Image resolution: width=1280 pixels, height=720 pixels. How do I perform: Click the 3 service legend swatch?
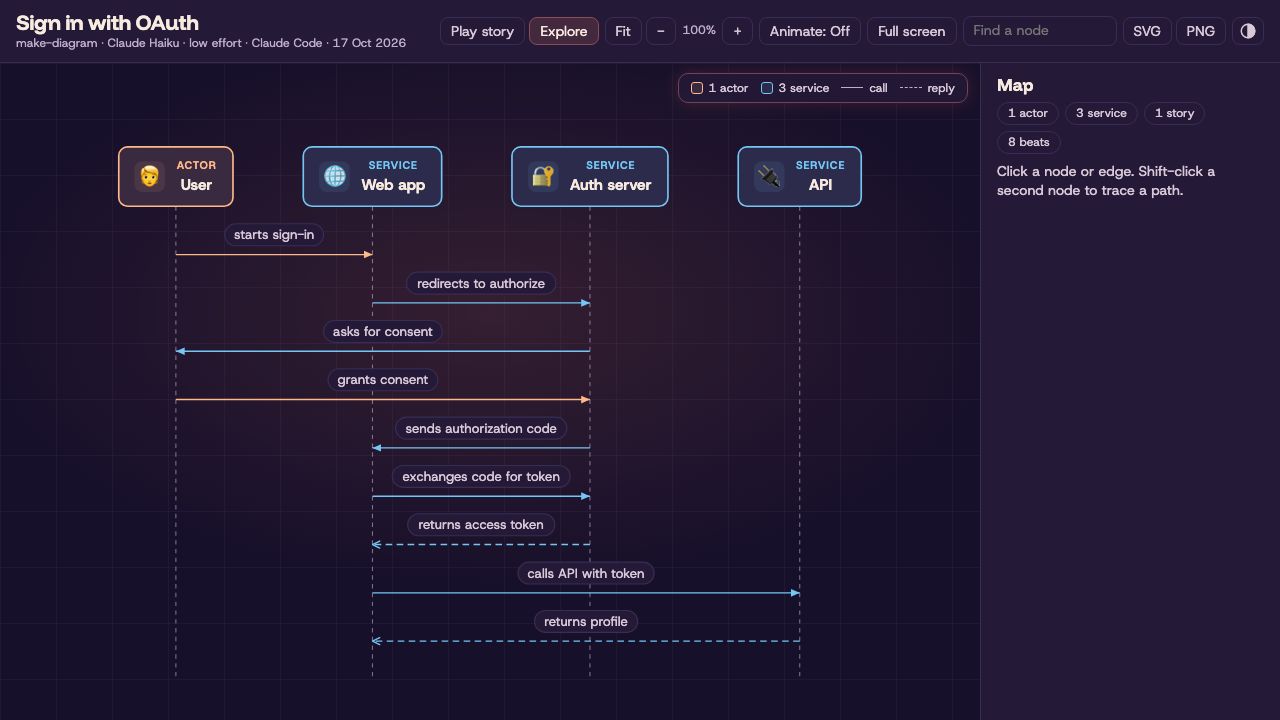[767, 88]
